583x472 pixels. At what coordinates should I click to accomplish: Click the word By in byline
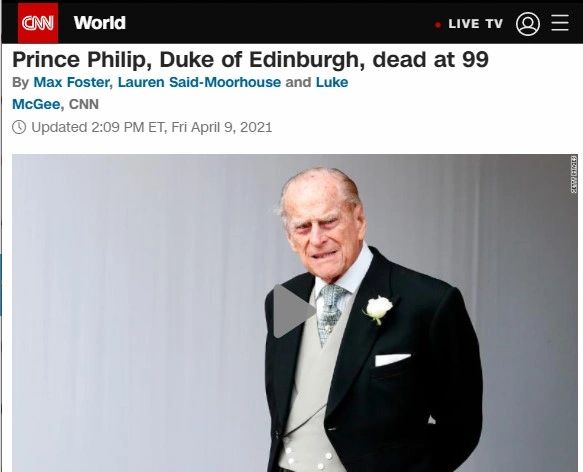click(20, 83)
